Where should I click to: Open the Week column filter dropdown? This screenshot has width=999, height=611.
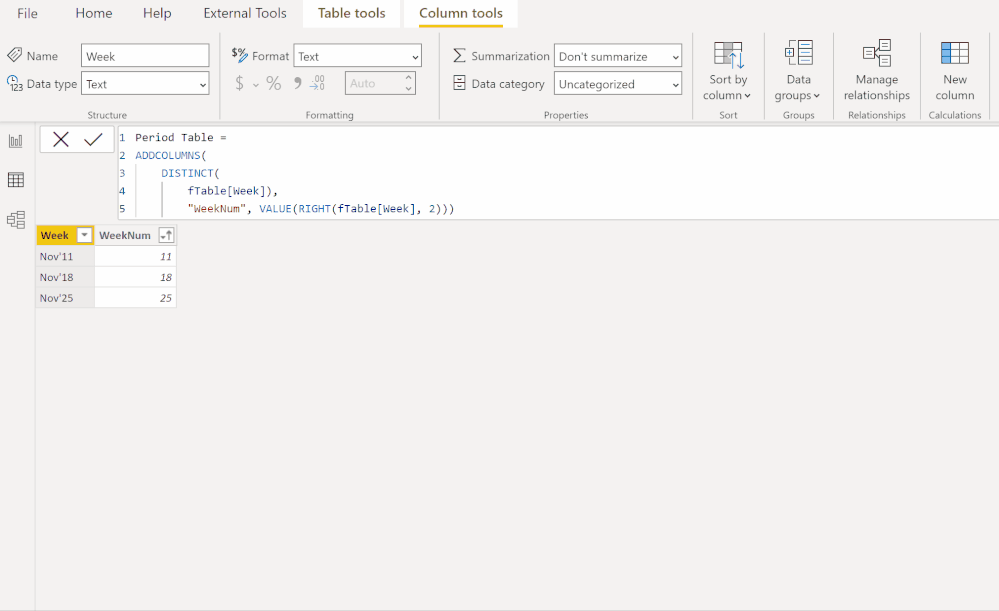click(84, 235)
